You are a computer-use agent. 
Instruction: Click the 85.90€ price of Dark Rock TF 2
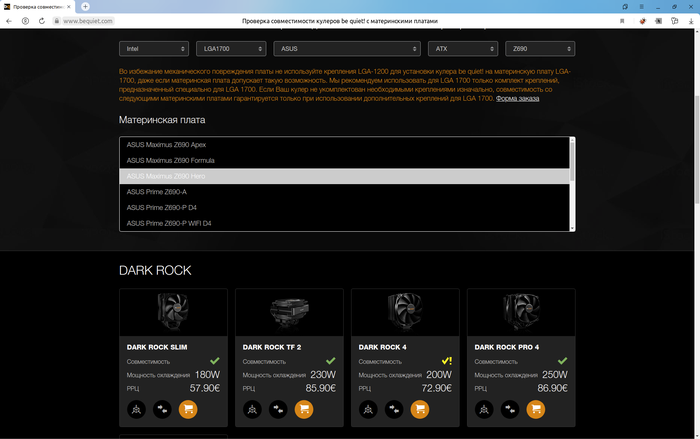pyautogui.click(x=321, y=388)
